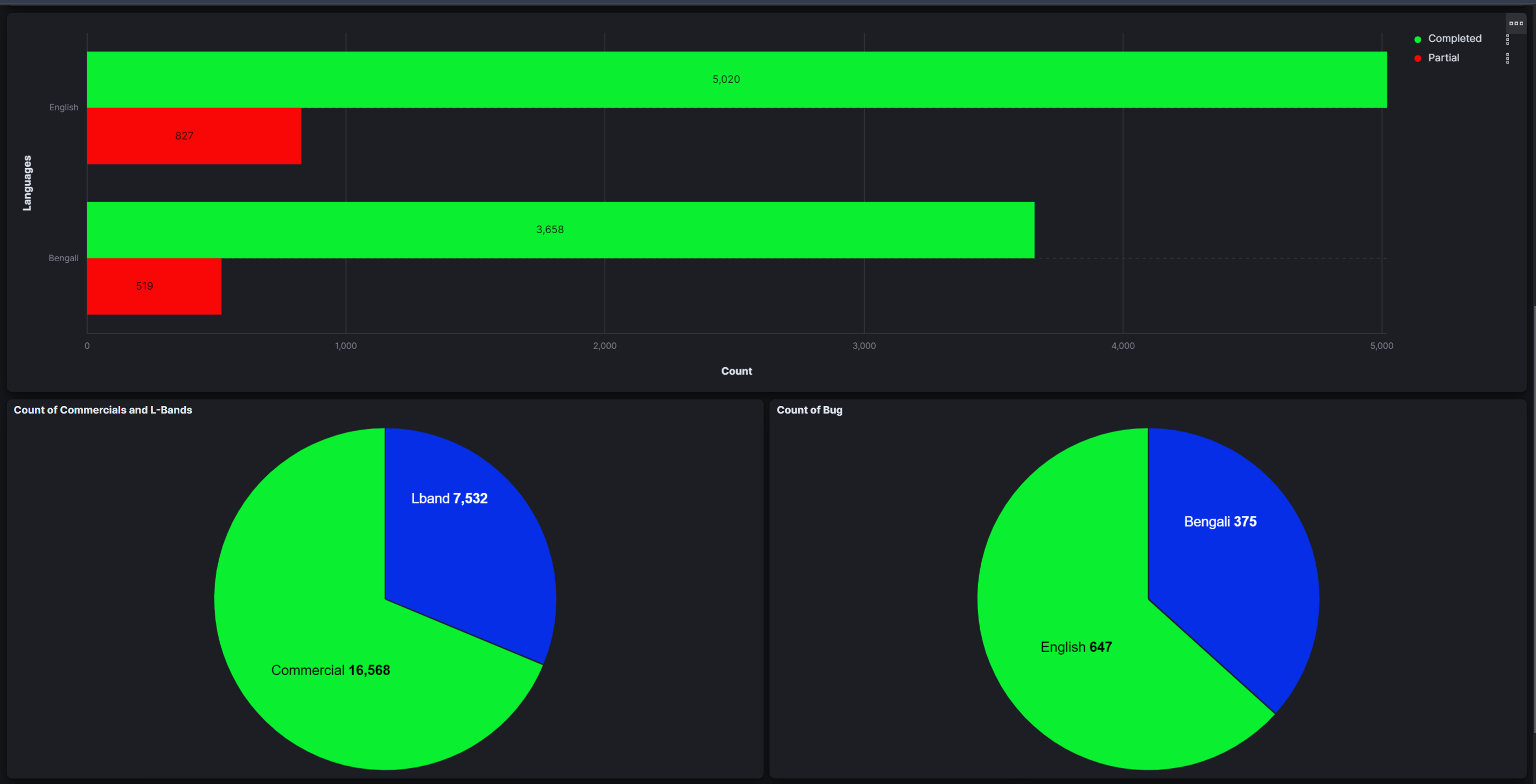Screen dimensions: 1536x784
Task: Click the Count of Bug panel title
Action: (x=809, y=410)
